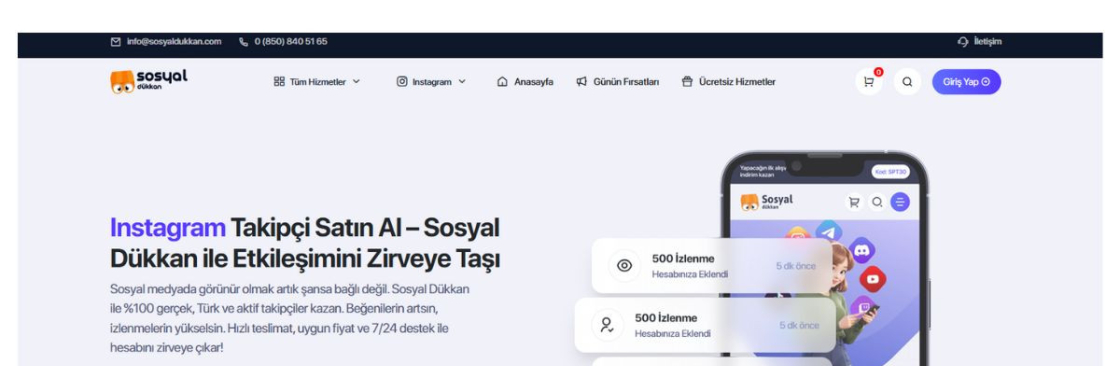Click the paragraph starting with Sosyal medyada görünür
Viewport: 1120px width, 366px height.
click(290, 318)
